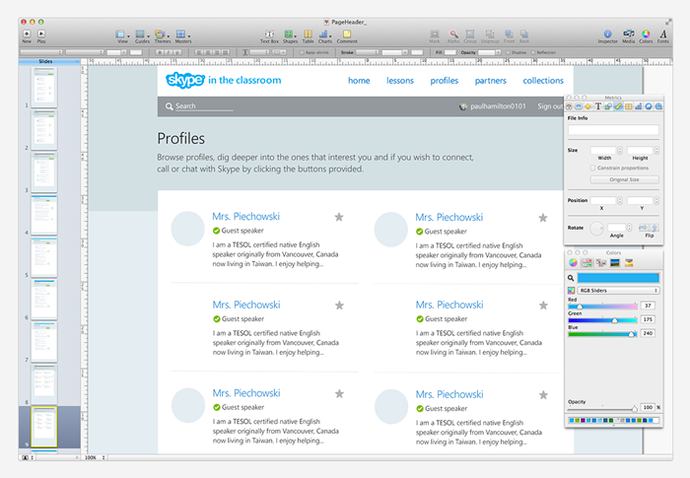This screenshot has height=478, width=690.
Task: Toggle the Reflection checkbox
Action: point(533,52)
